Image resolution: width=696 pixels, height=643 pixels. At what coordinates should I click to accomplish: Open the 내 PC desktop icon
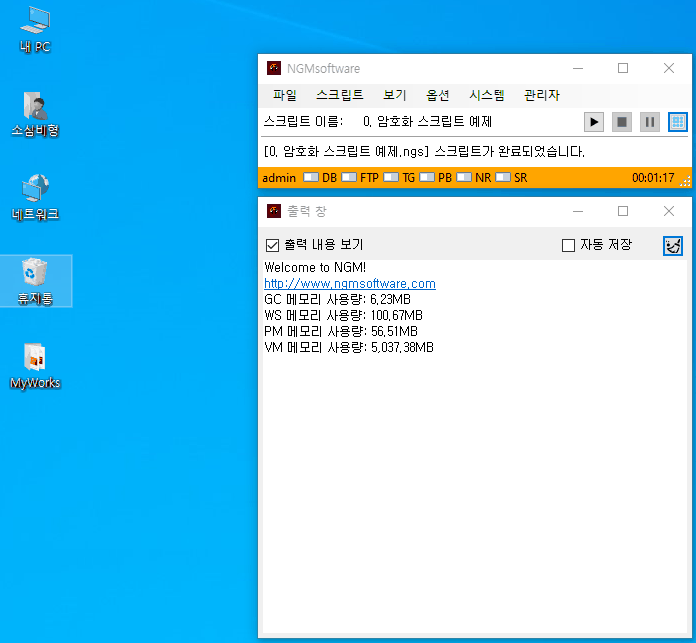click(35, 30)
